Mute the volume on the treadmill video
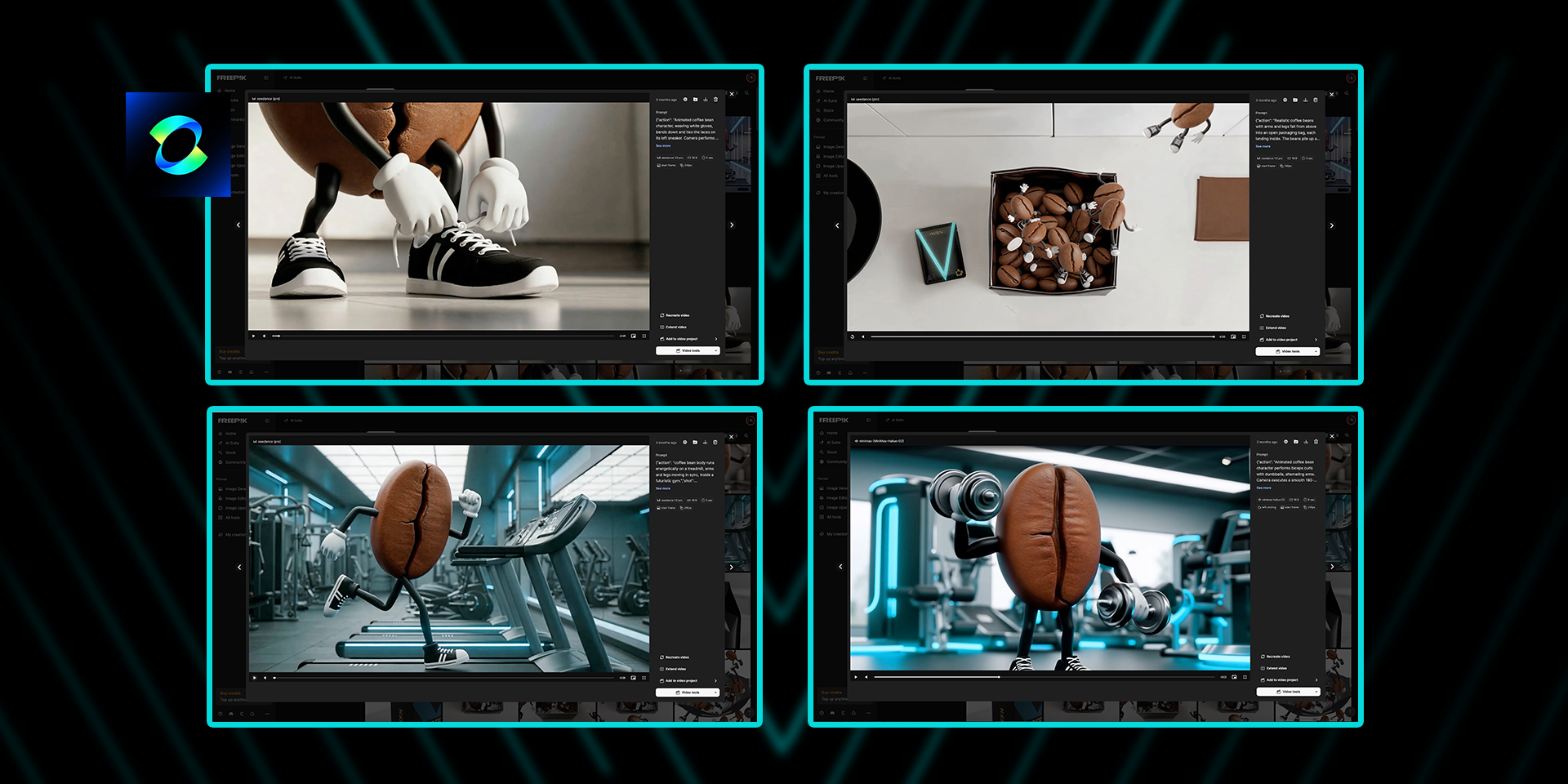The height and width of the screenshot is (784, 1568). [x=265, y=678]
